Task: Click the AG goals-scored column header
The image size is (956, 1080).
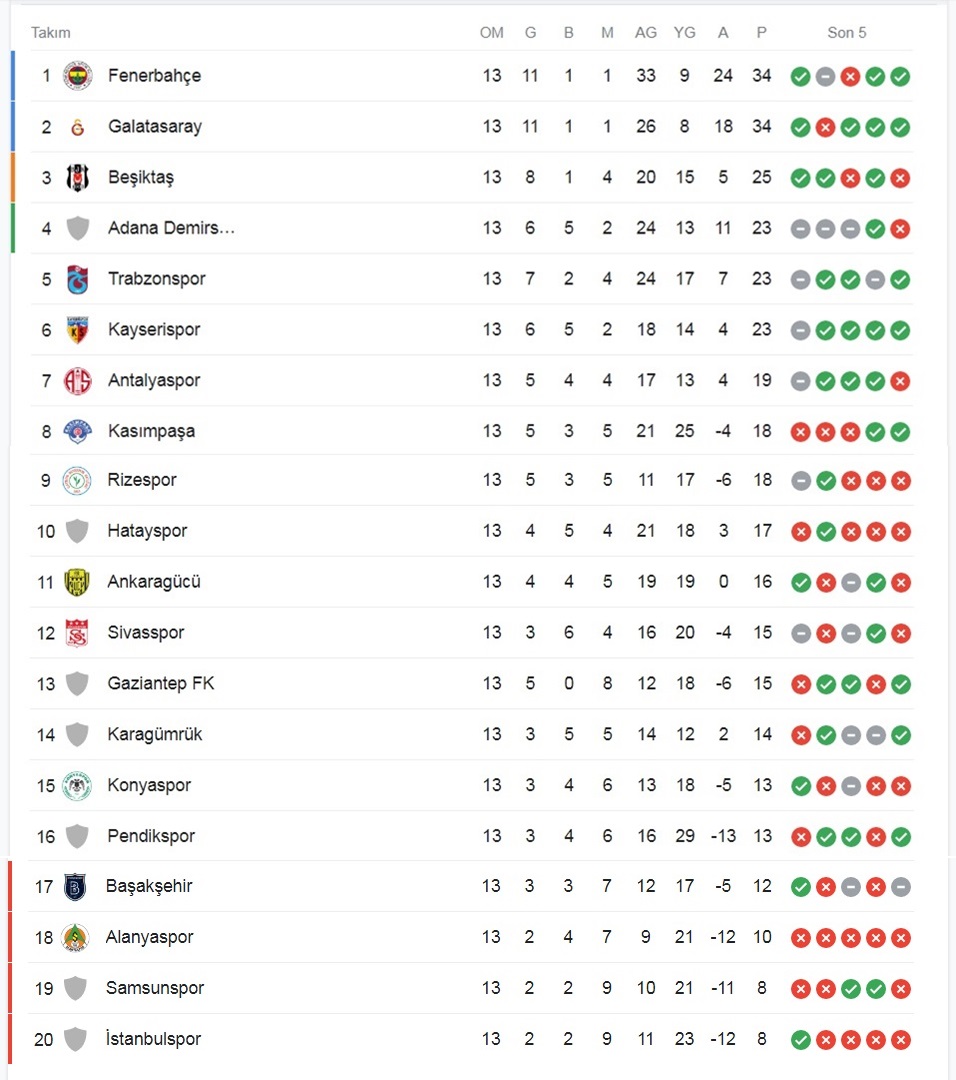Action: [x=645, y=32]
